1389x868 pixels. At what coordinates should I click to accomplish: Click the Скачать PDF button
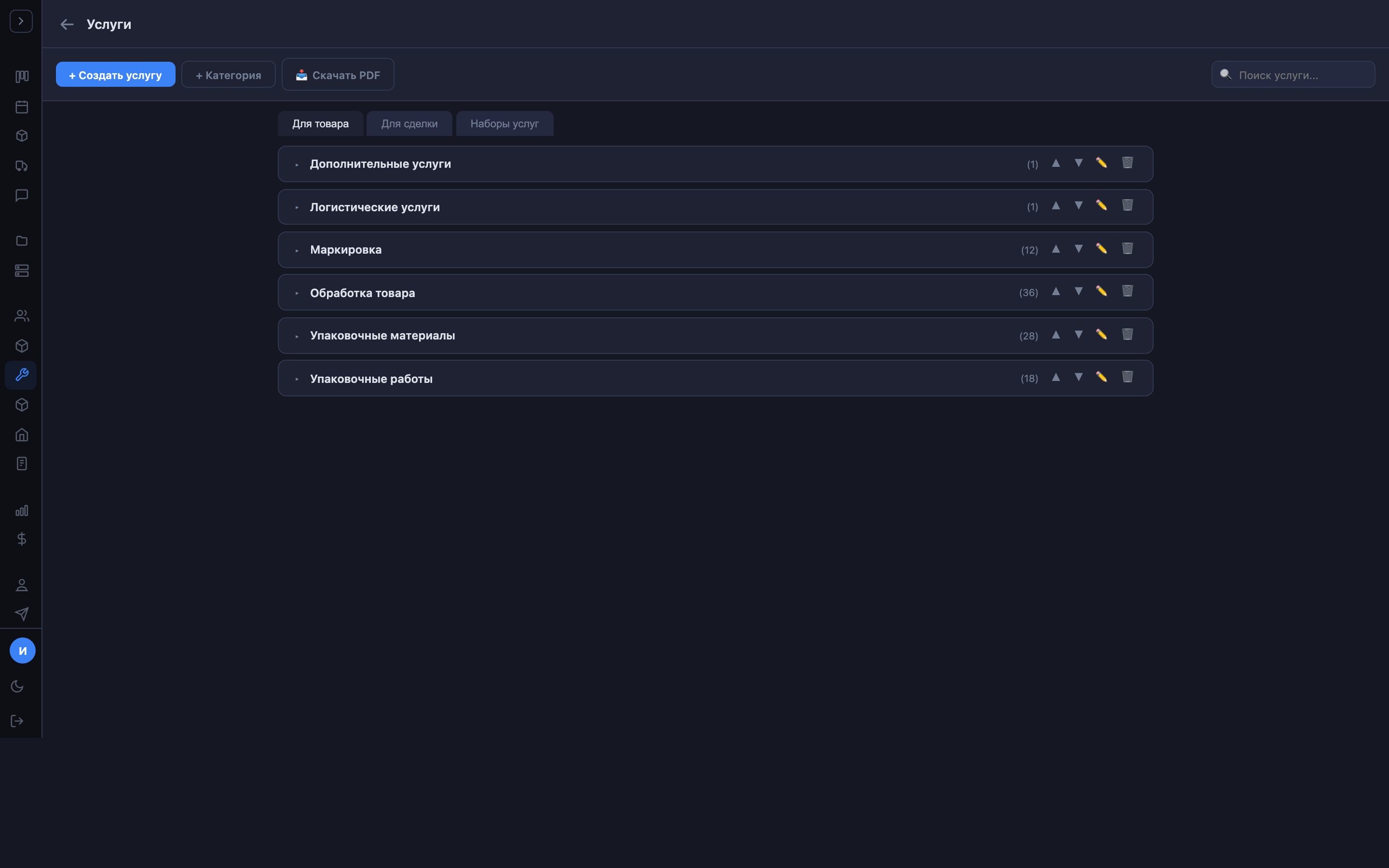tap(338, 75)
